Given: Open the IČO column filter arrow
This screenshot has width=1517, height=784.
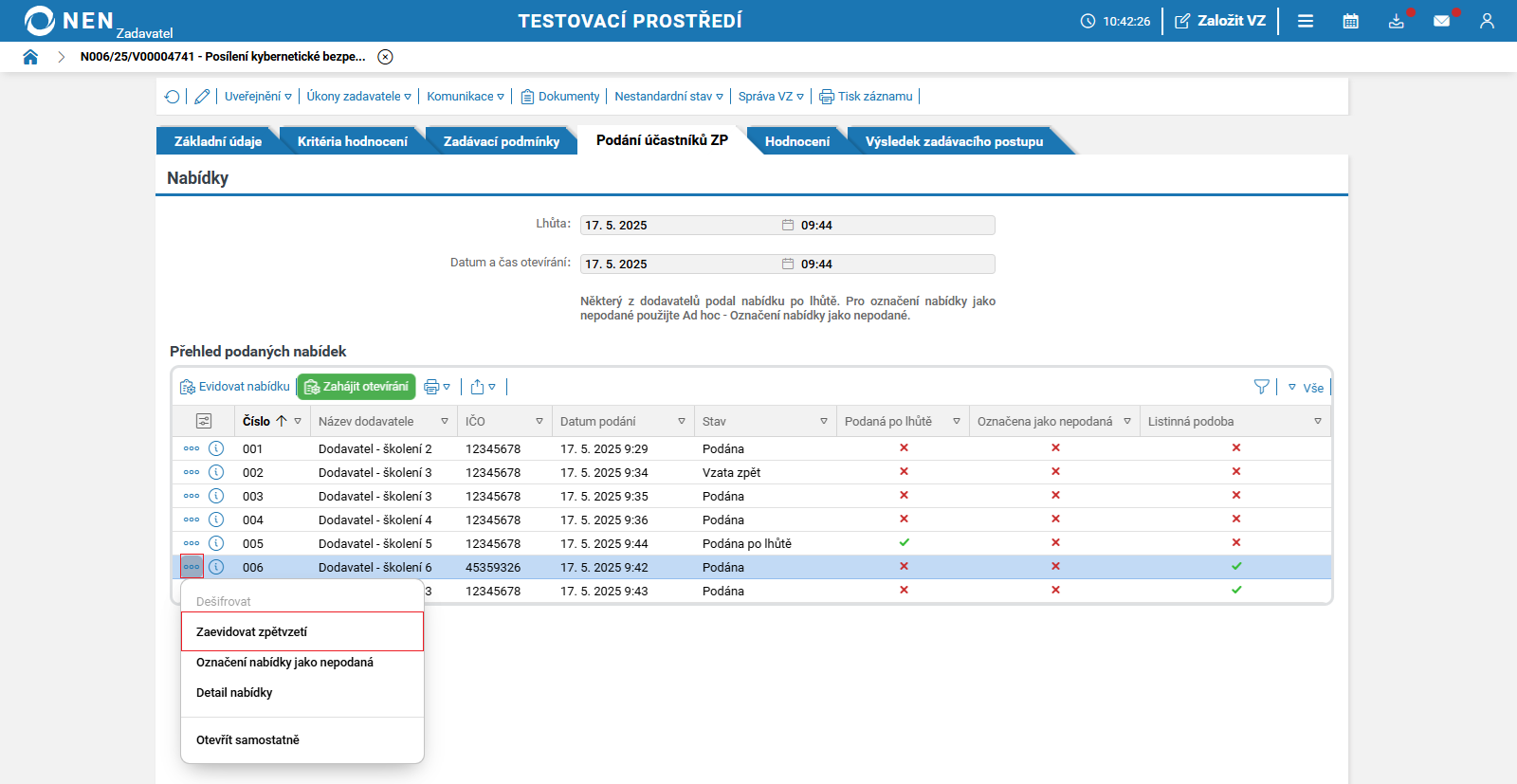Looking at the screenshot, I should click(539, 421).
